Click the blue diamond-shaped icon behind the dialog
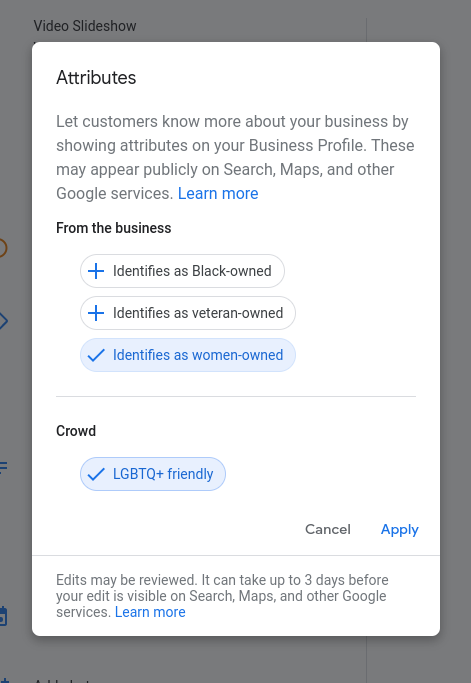Viewport: 471px width, 683px height. pos(3,321)
